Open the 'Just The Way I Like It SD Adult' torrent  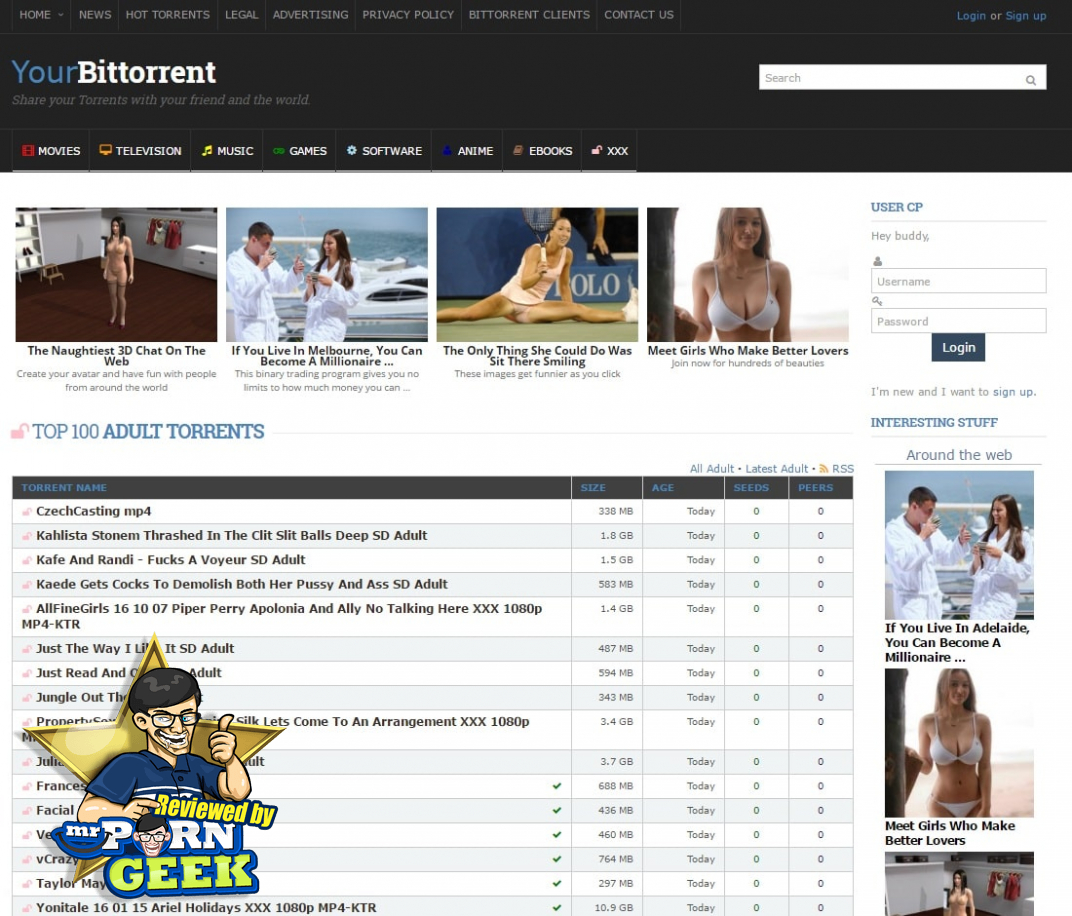click(x=135, y=649)
